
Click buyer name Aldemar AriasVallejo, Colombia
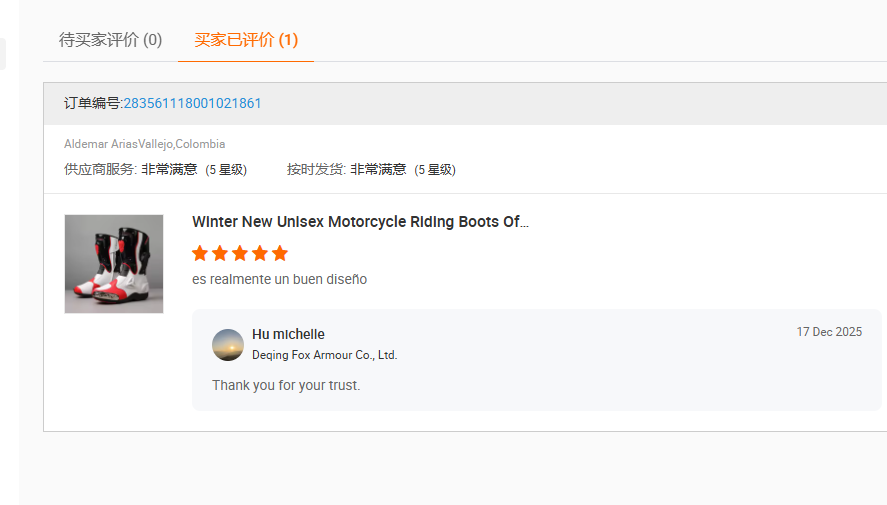144,144
